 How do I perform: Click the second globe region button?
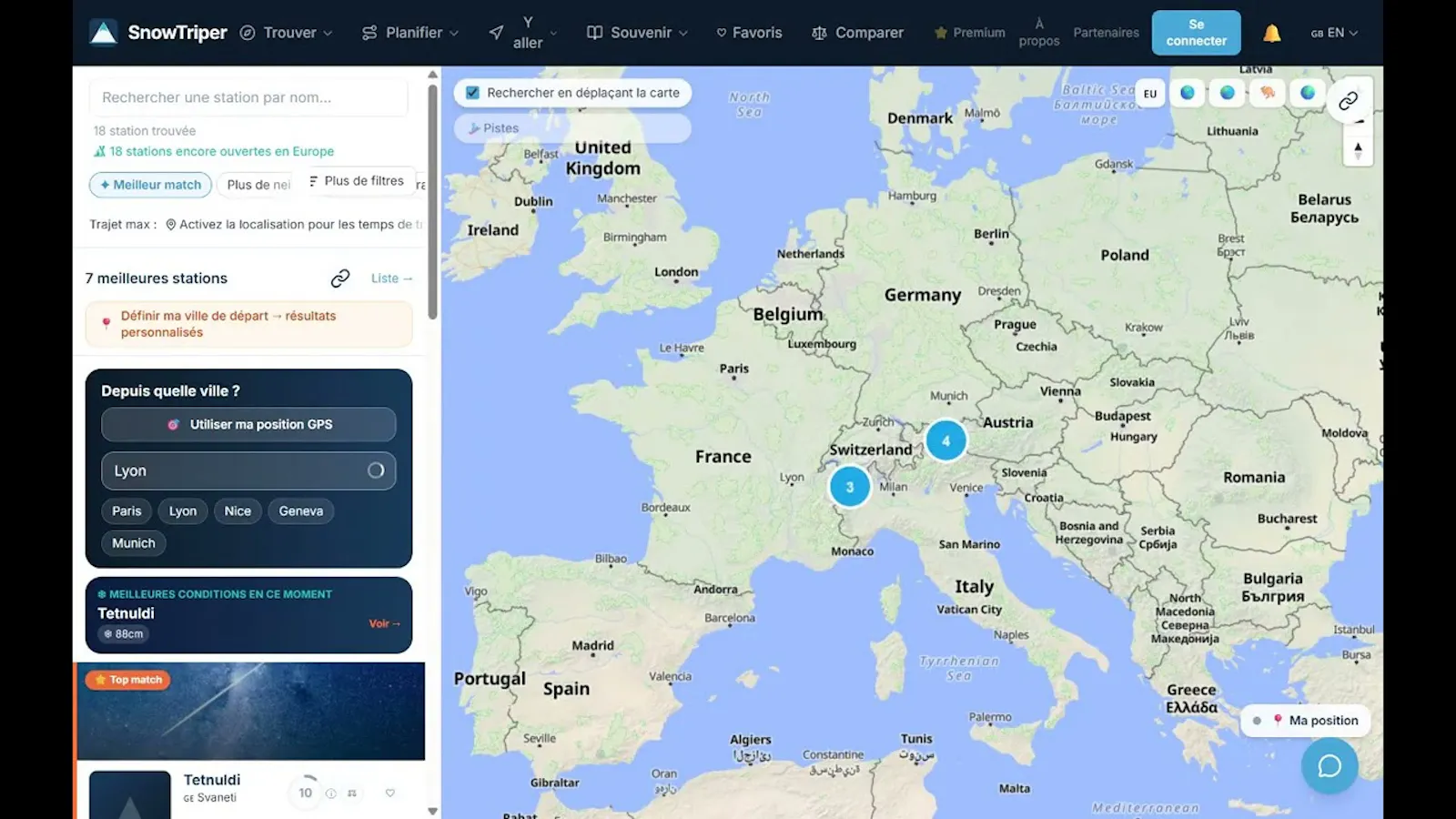pos(1228,93)
